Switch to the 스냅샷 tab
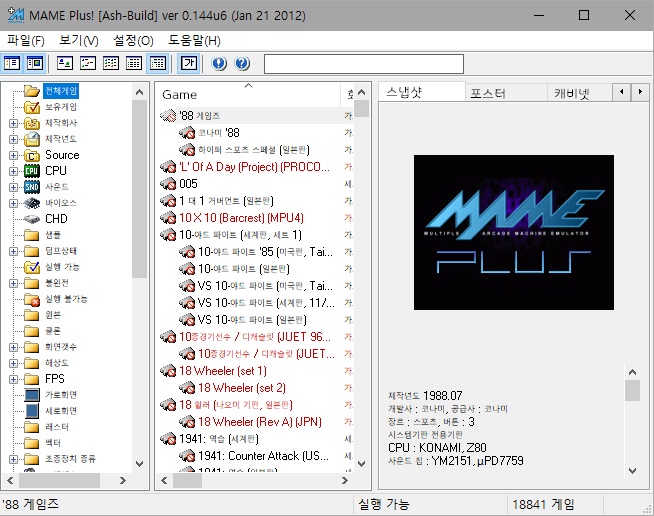654x516 pixels. tap(421, 92)
